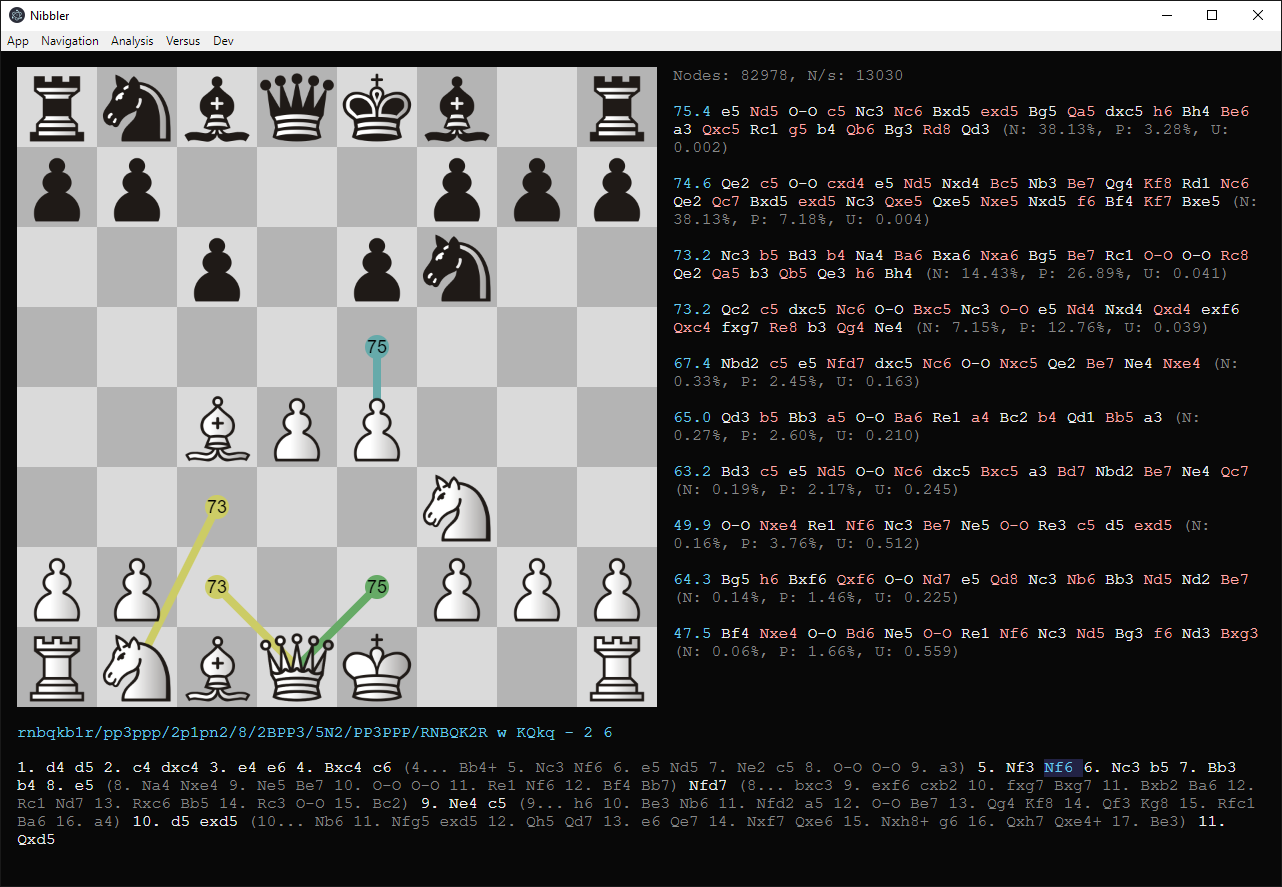Image resolution: width=1282 pixels, height=887 pixels.
Task: Select the black knight on f6
Action: pos(457,267)
